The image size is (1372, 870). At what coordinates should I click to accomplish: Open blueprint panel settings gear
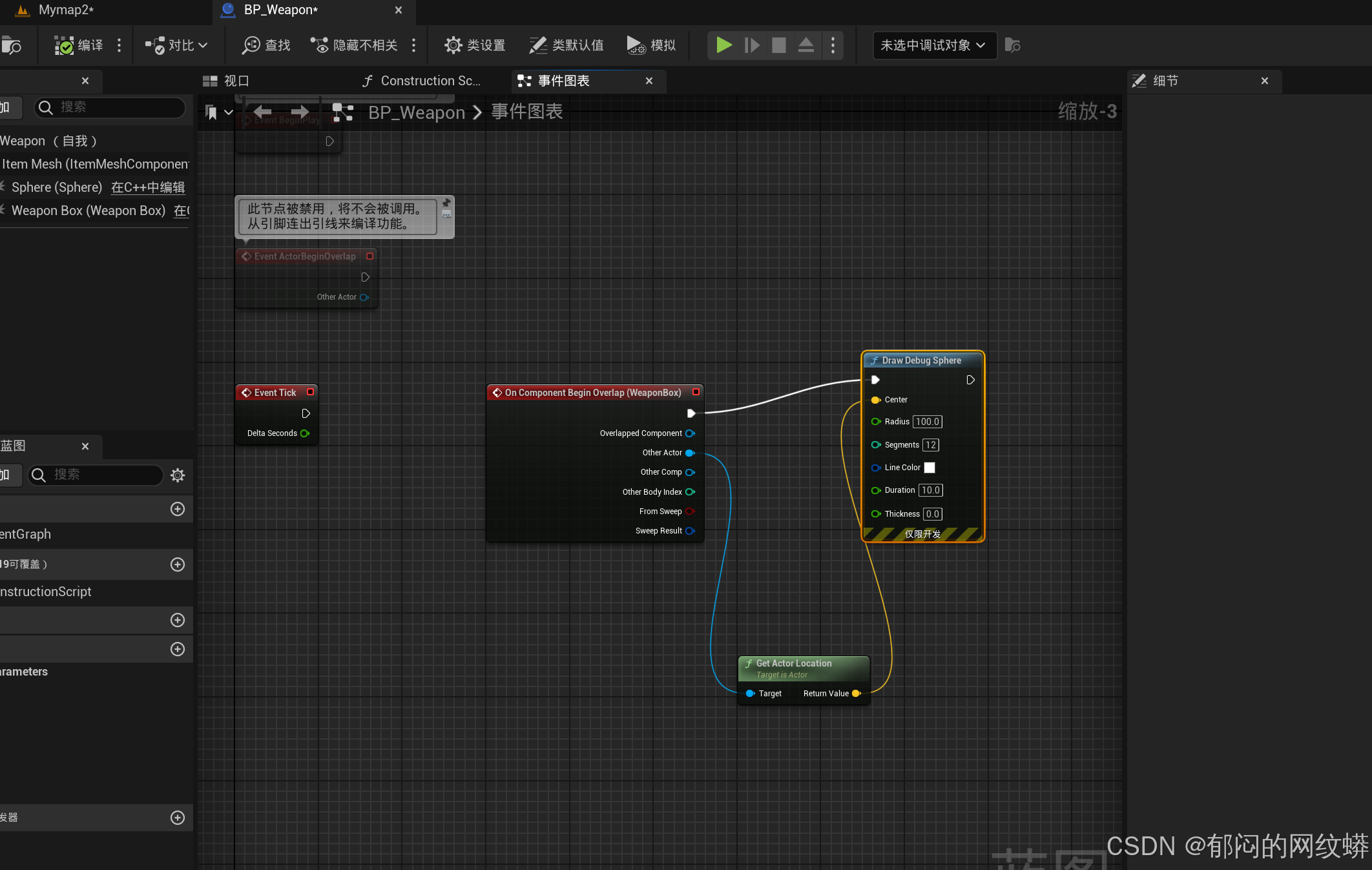178,475
